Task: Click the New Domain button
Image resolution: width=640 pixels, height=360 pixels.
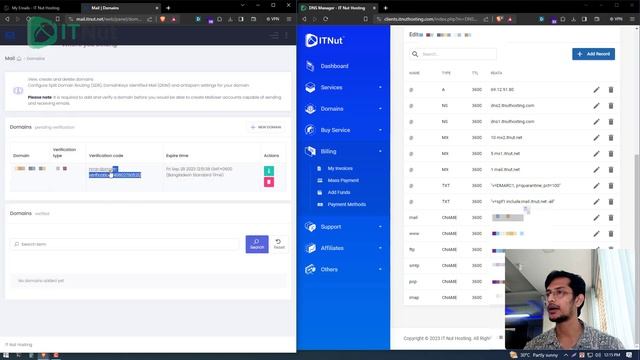Action: 266,127
